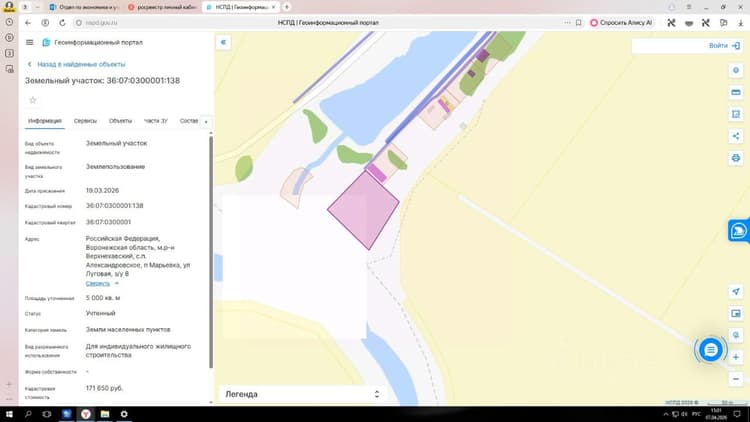750x422 pixels.
Task: Click the Войти login button
Action: [x=724, y=45]
